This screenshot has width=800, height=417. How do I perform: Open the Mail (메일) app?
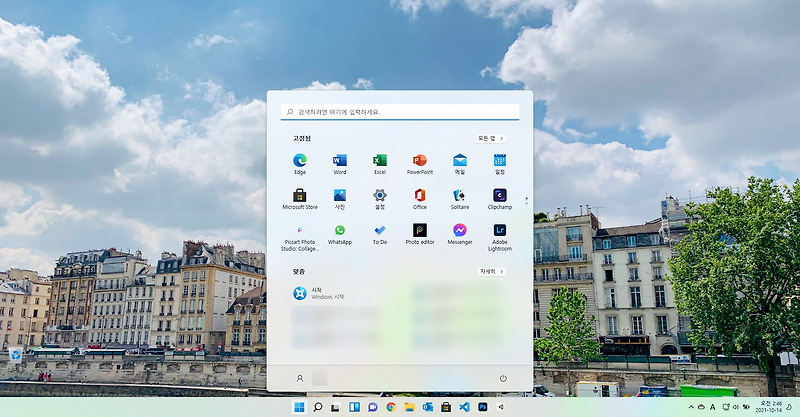click(x=460, y=164)
